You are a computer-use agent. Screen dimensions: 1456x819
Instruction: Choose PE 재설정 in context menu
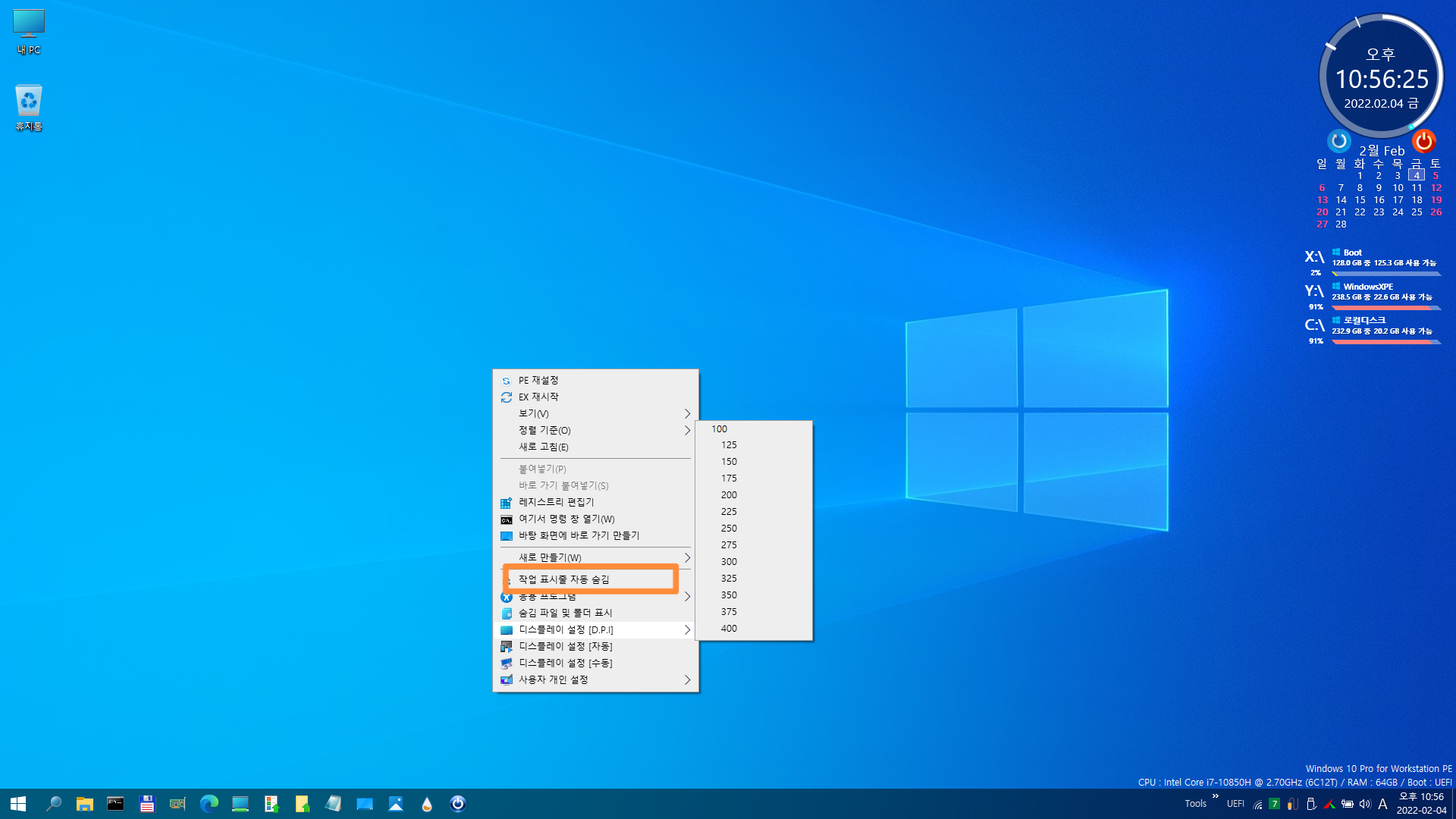(595, 381)
